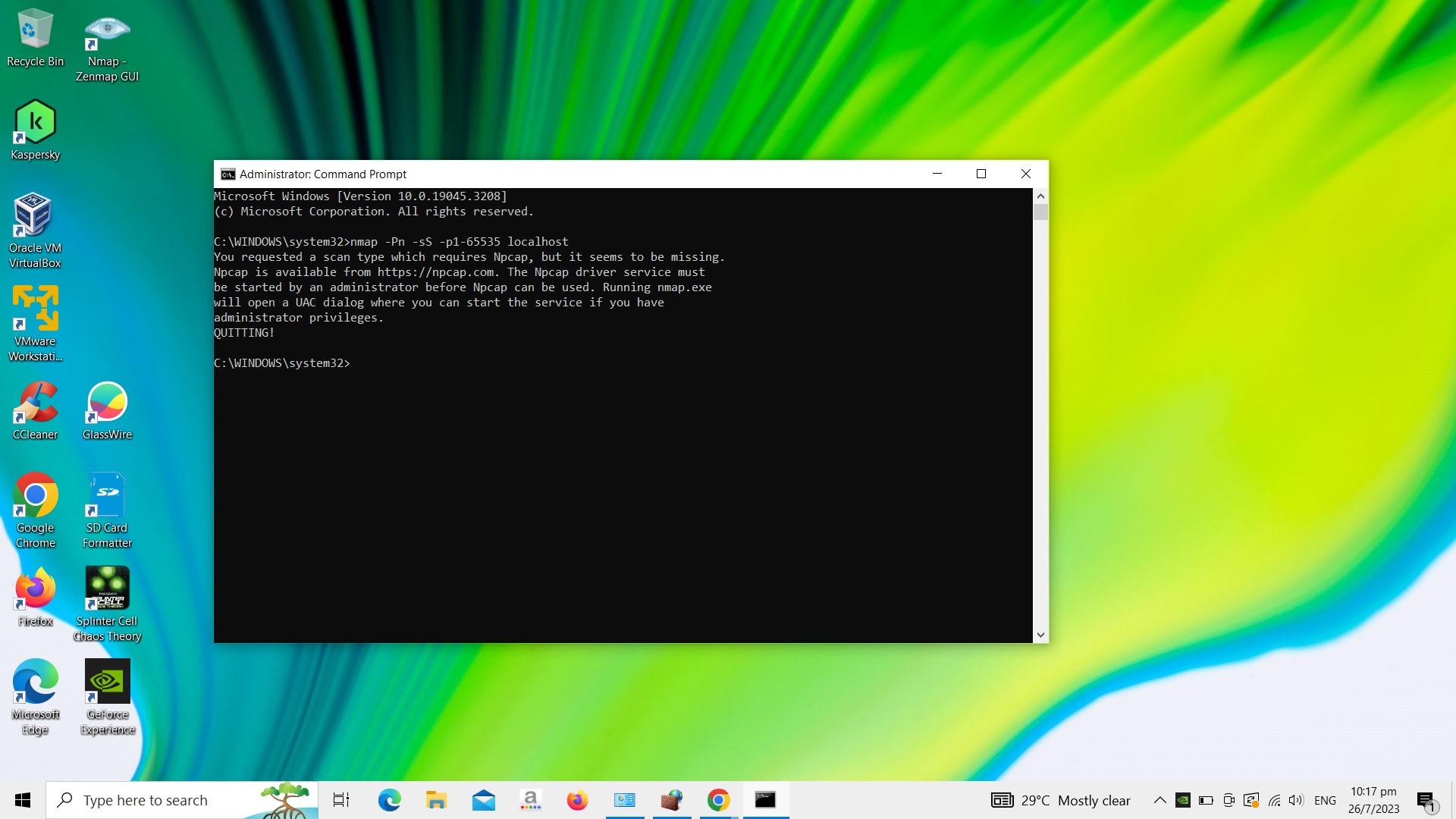Open the volume speaker tray icon

(x=1296, y=800)
